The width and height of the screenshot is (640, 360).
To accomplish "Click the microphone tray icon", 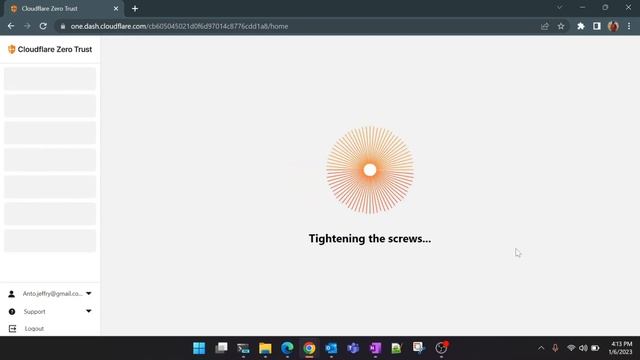I will [x=555, y=348].
